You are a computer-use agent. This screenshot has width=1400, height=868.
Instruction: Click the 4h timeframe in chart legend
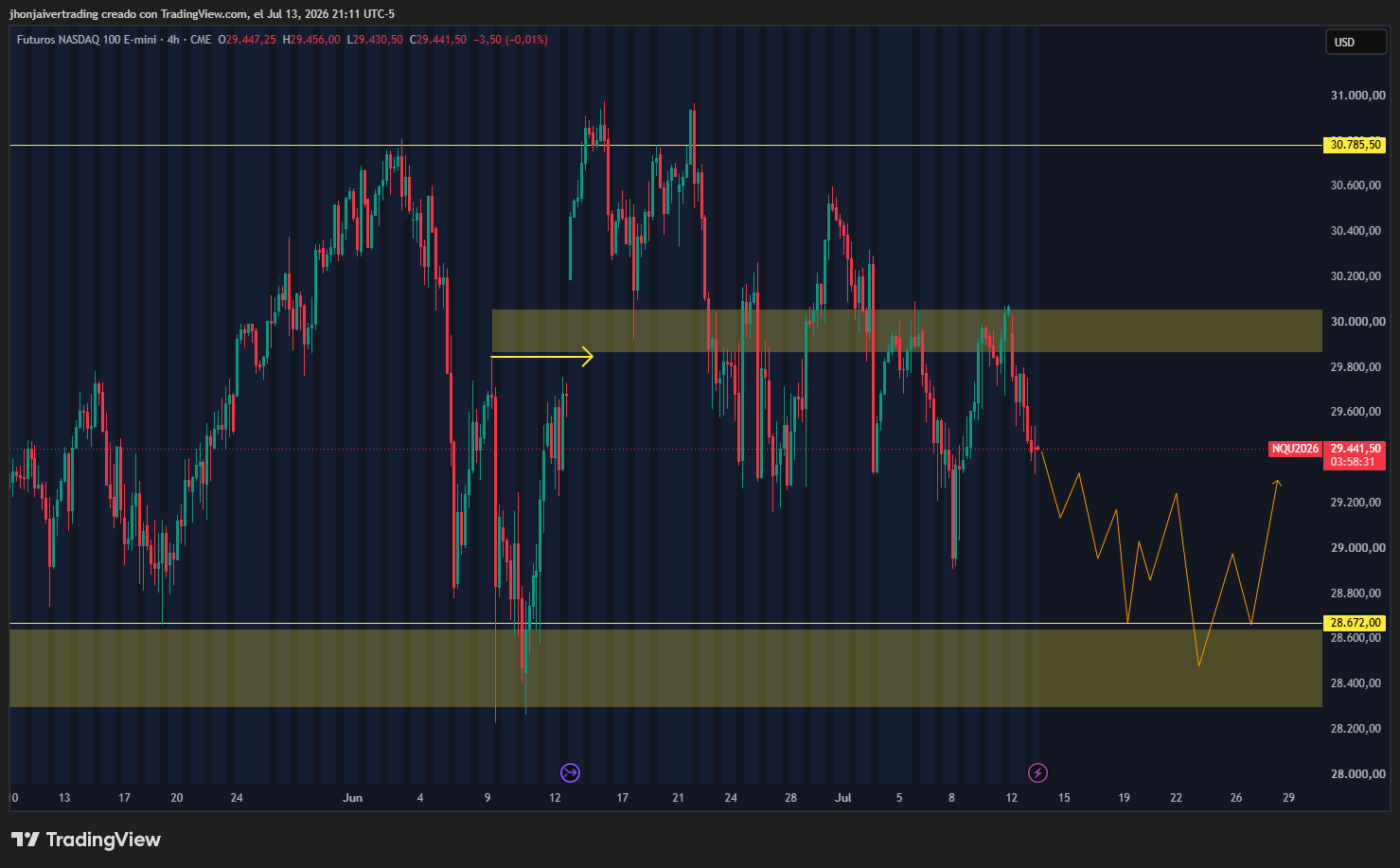[x=173, y=40]
